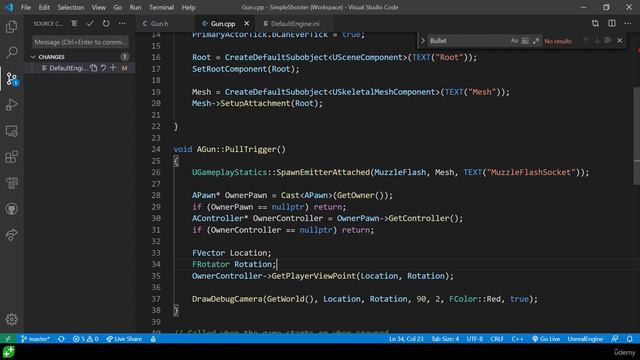Stage DefaultEngine changes with plus icon
640x360 pixels.
113,68
